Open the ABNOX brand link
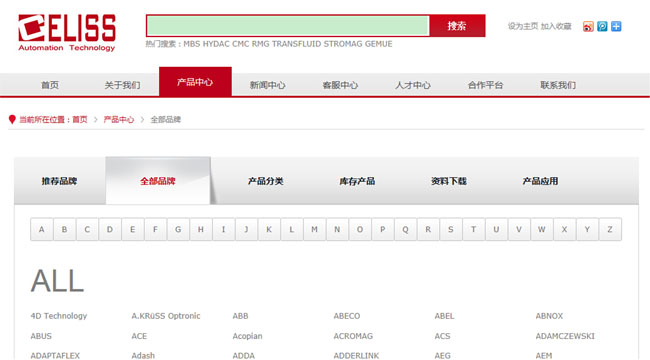 (549, 316)
